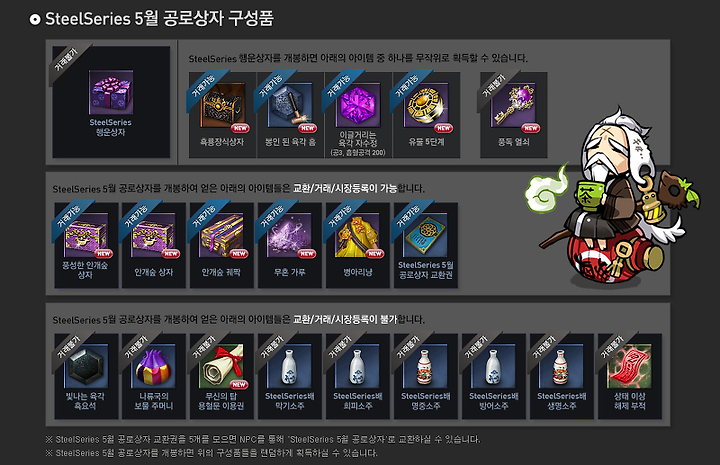Viewport: 720px width, 465px height.
Task: Select the SteelSeries배 생명소주 bottle icon
Action: [562, 366]
